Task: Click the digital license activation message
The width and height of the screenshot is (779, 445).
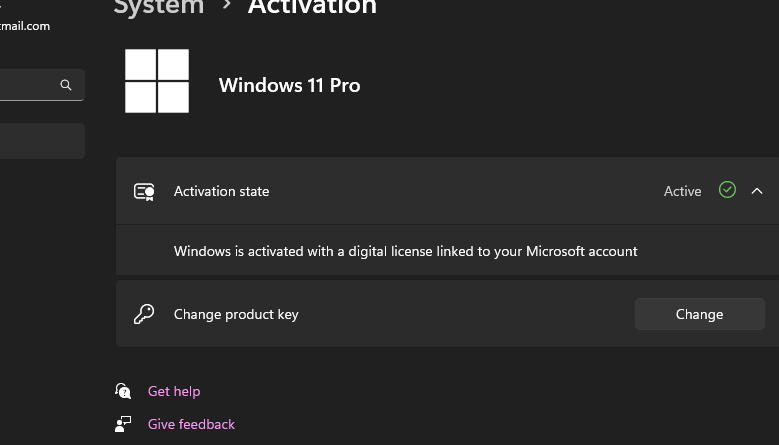Action: click(x=405, y=251)
